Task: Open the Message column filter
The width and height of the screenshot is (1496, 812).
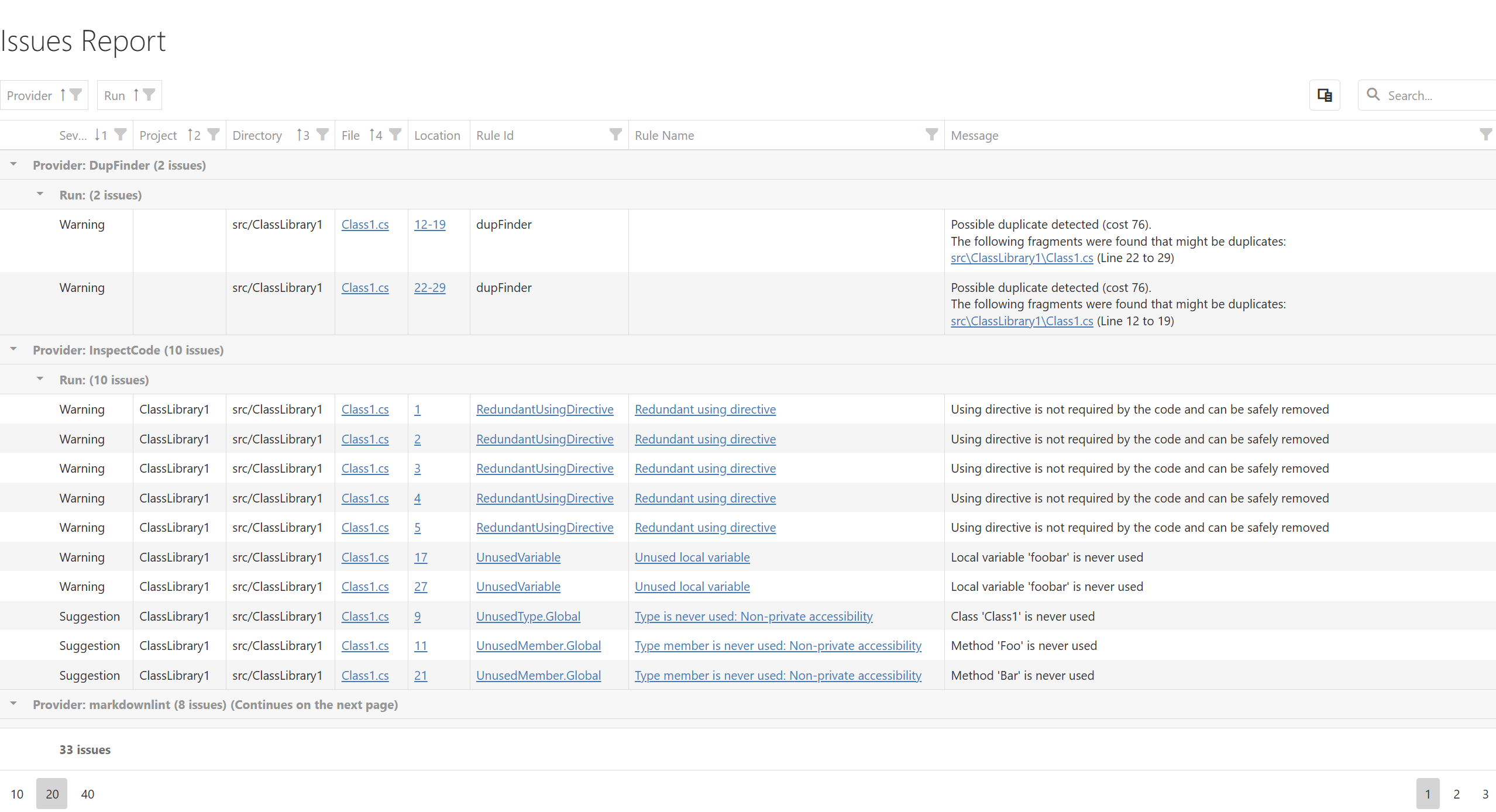Action: click(1485, 135)
